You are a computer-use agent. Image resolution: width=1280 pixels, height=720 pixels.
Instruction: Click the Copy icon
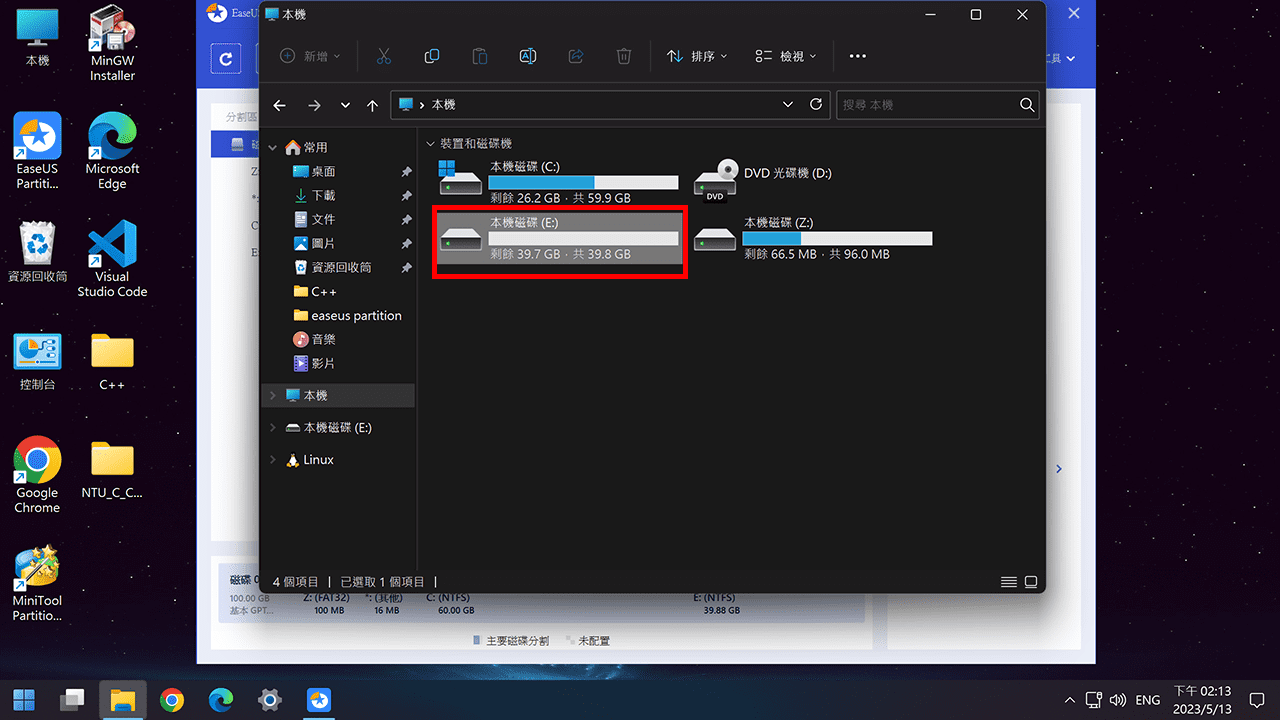(x=431, y=56)
